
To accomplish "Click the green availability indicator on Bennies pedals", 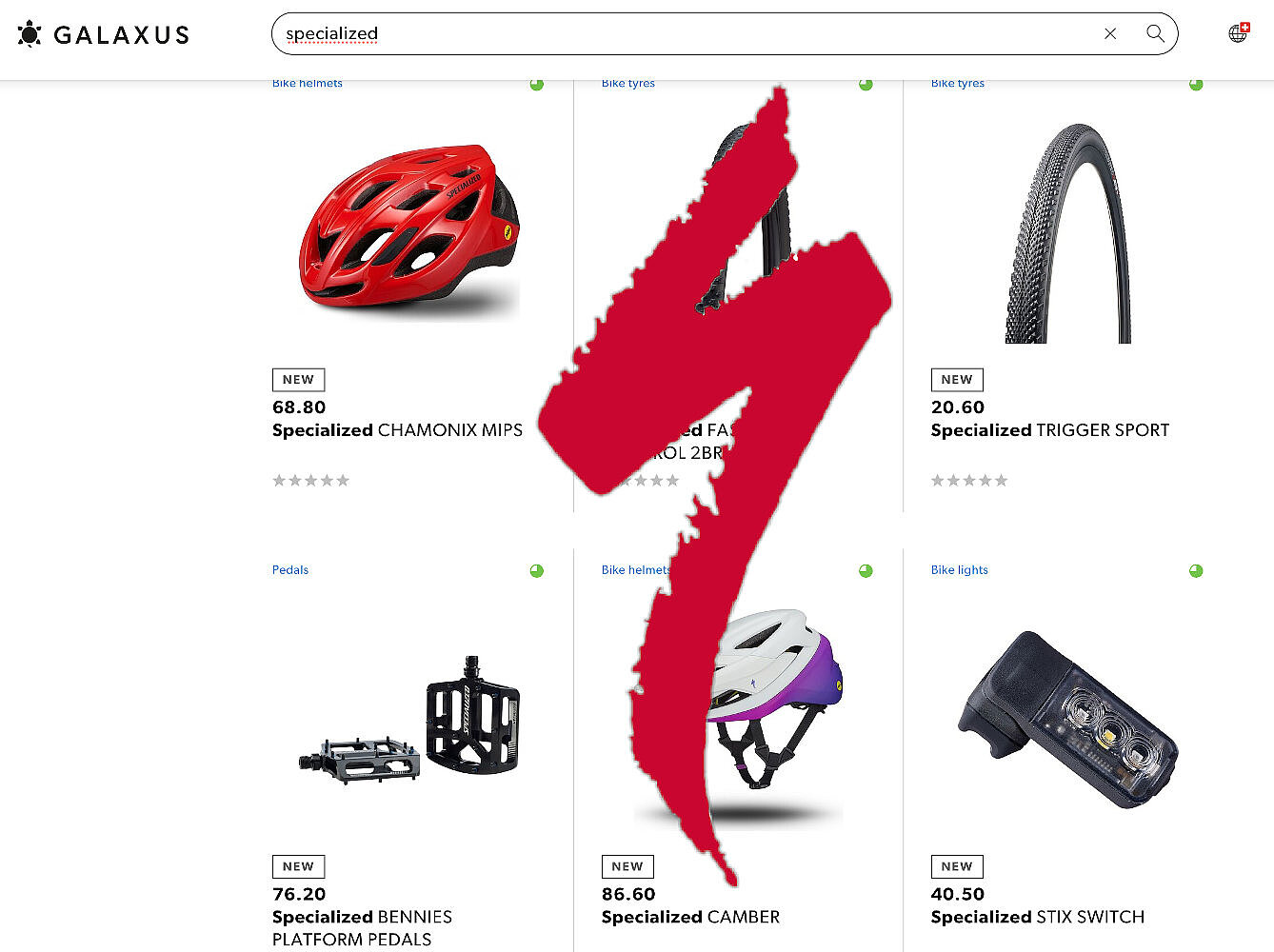I will point(537,571).
